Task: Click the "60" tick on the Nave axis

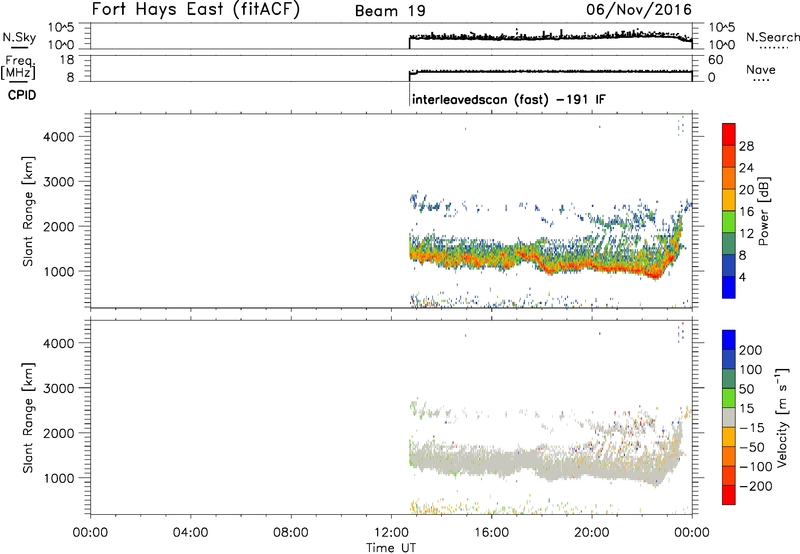Action: point(715,60)
